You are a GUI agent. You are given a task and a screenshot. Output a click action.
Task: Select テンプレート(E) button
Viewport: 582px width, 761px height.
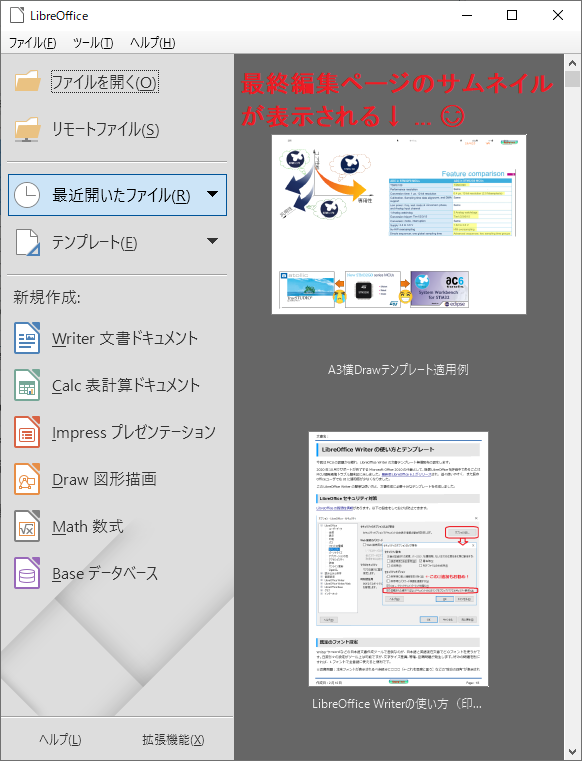[117, 242]
